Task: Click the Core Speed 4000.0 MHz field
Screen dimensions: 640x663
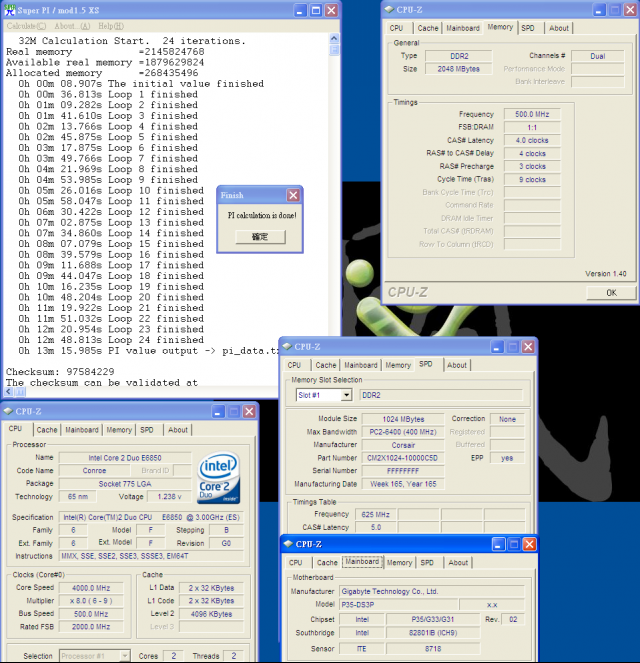Action: point(91,588)
